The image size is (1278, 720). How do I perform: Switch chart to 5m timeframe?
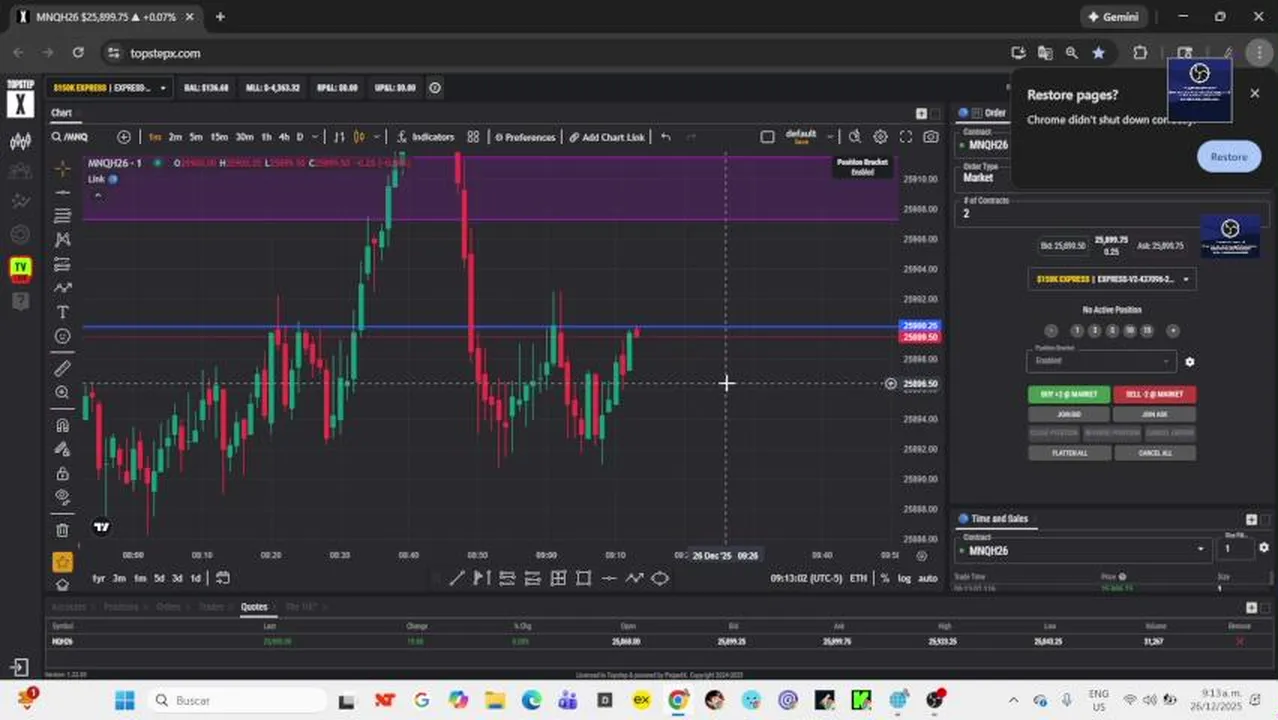coord(196,137)
